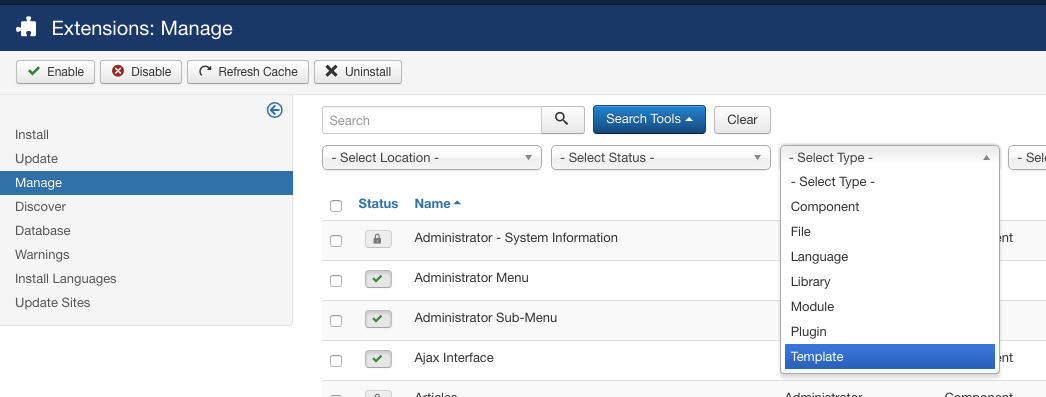Image resolution: width=1046 pixels, height=397 pixels.
Task: Select the Administrator Sub-Menu row checkbox
Action: [336, 321]
